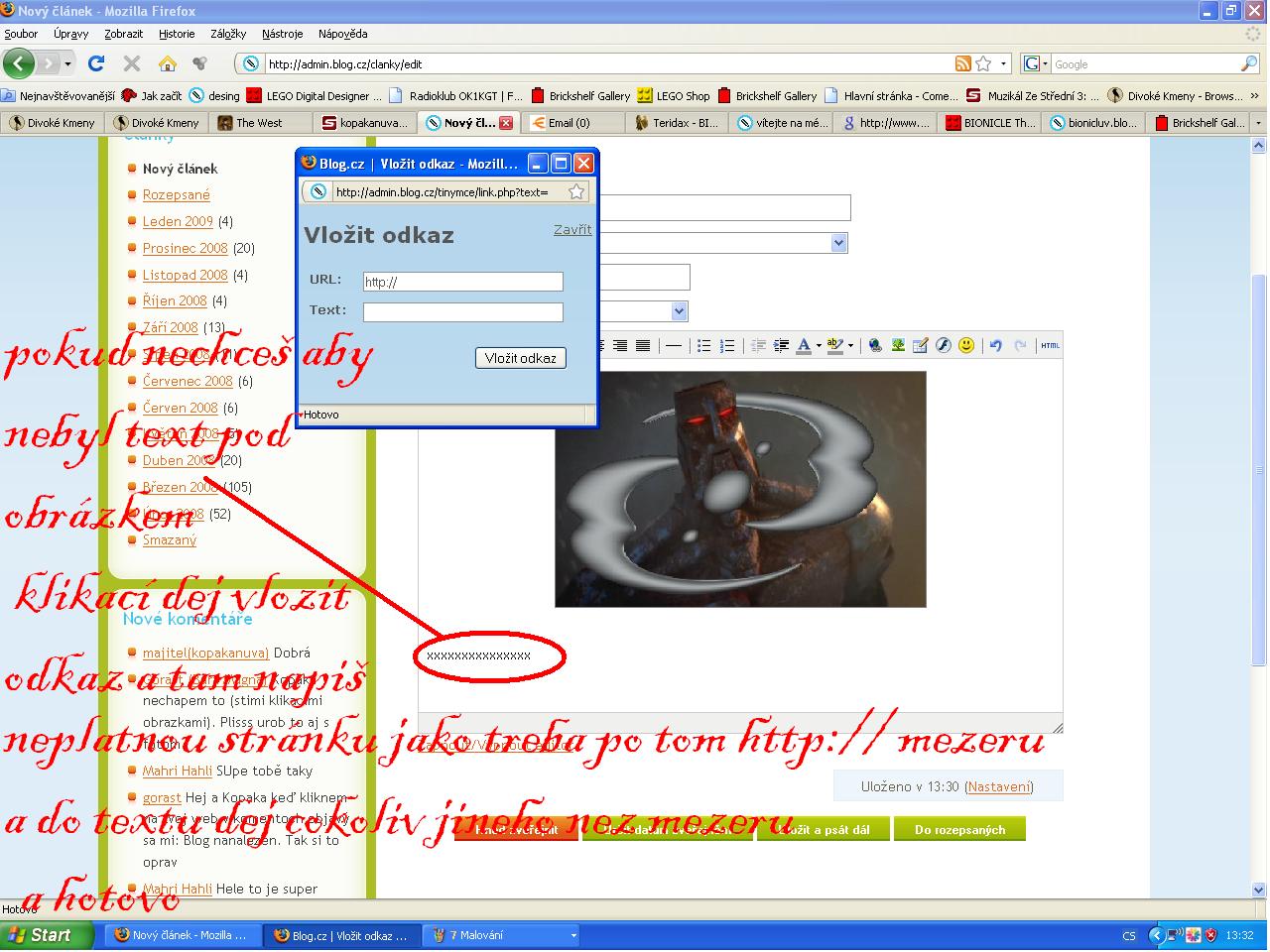Expand the lower dropdown in the article form
This screenshot has width=1270, height=952.
pyautogui.click(x=680, y=311)
